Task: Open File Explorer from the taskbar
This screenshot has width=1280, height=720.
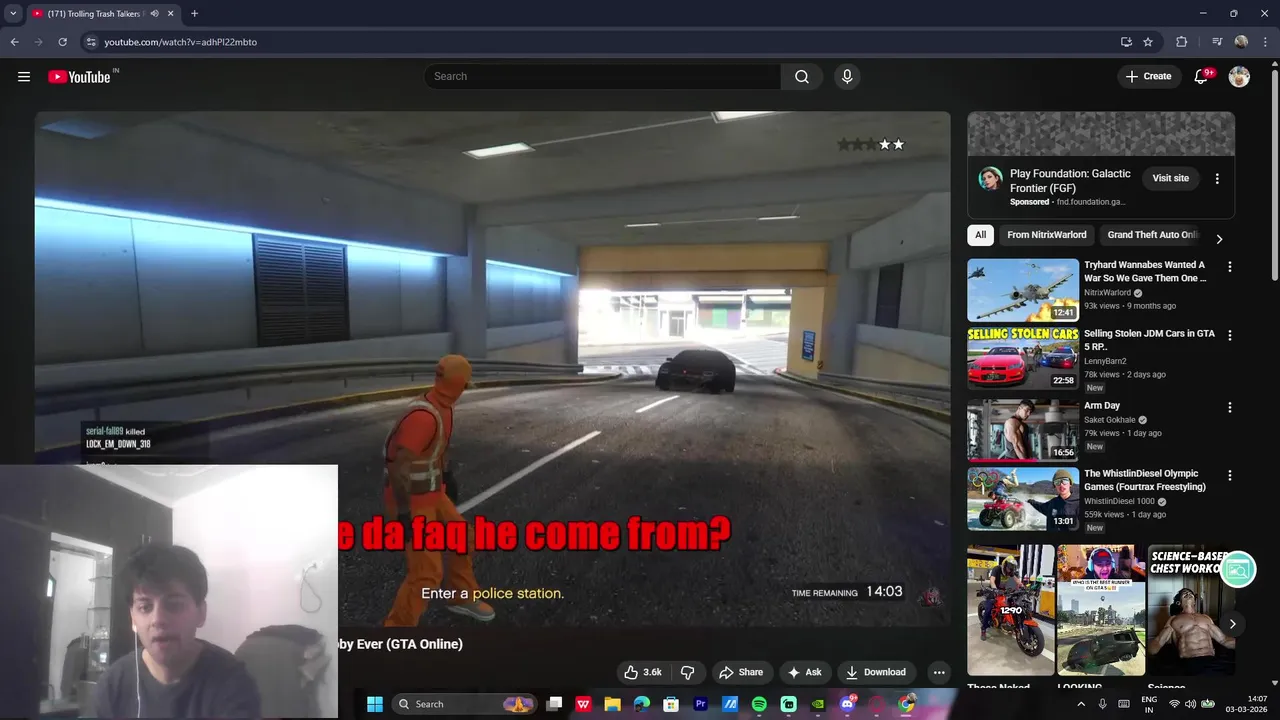Action: [612, 704]
